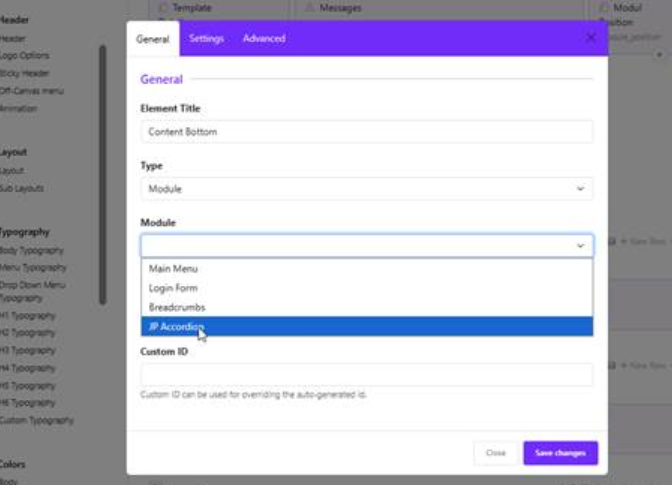Select JP Accordion module option

pos(367,326)
